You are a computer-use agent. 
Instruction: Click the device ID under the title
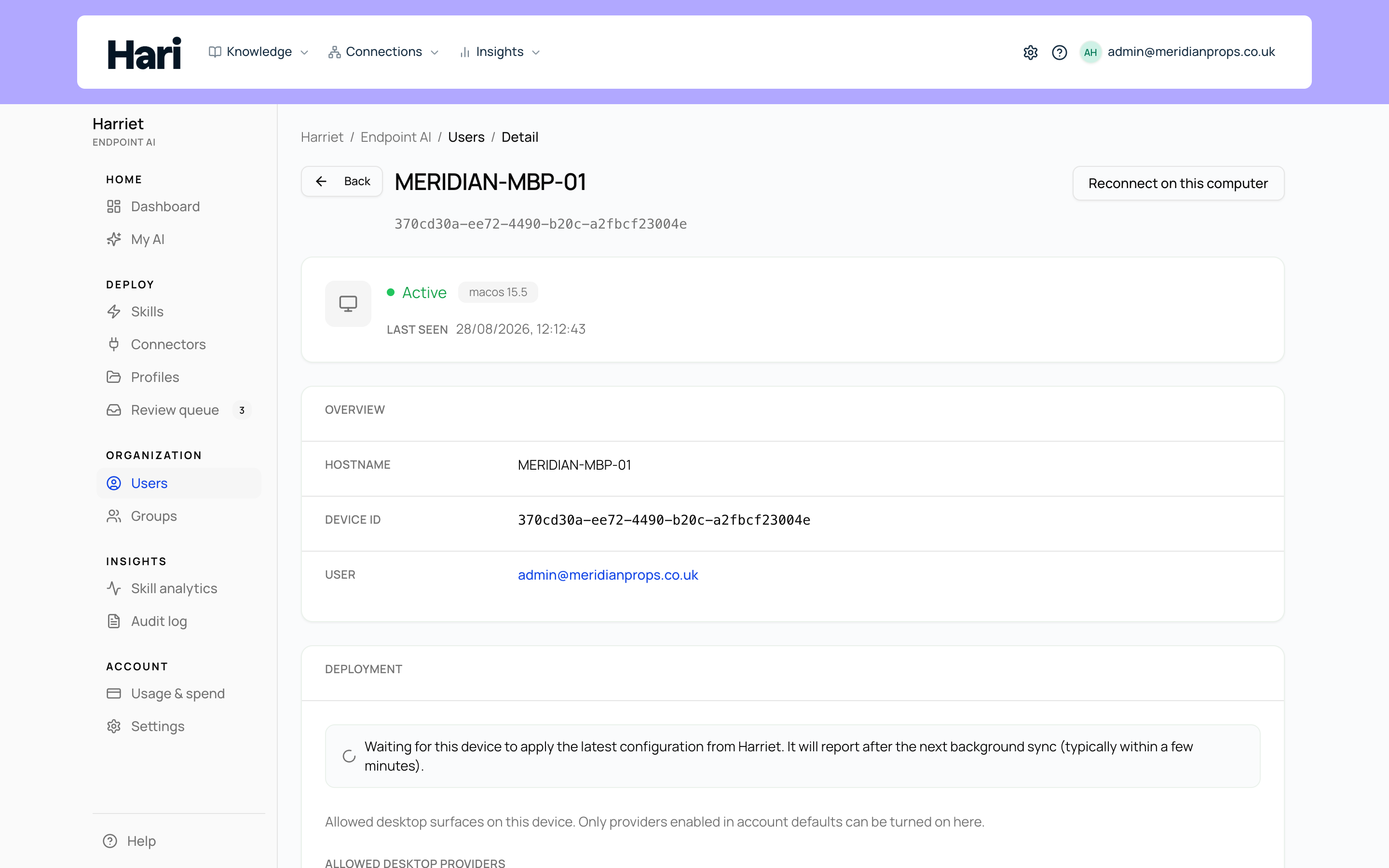pos(540,224)
